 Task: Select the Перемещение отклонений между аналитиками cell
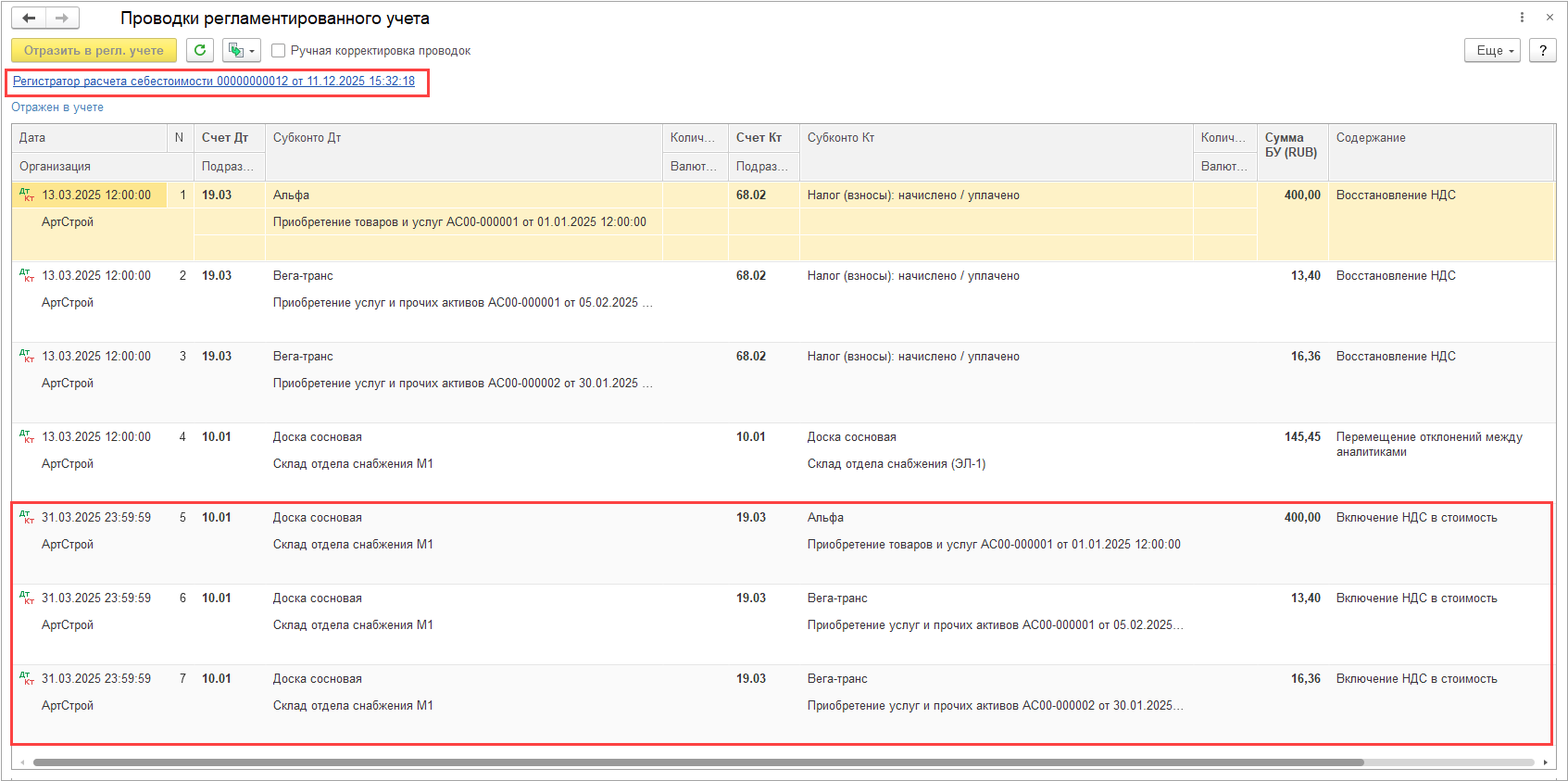click(x=1428, y=445)
